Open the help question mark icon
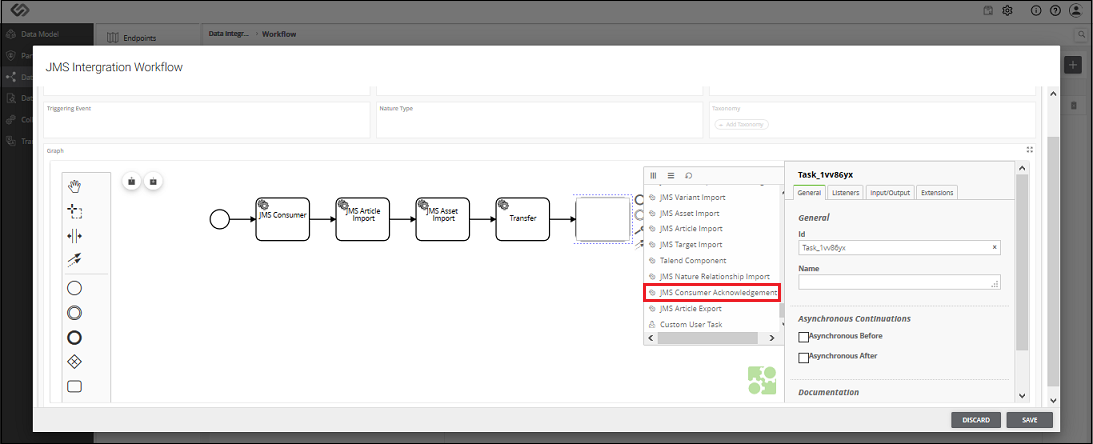The width and height of the screenshot is (1093, 444). pyautogui.click(x=1055, y=10)
